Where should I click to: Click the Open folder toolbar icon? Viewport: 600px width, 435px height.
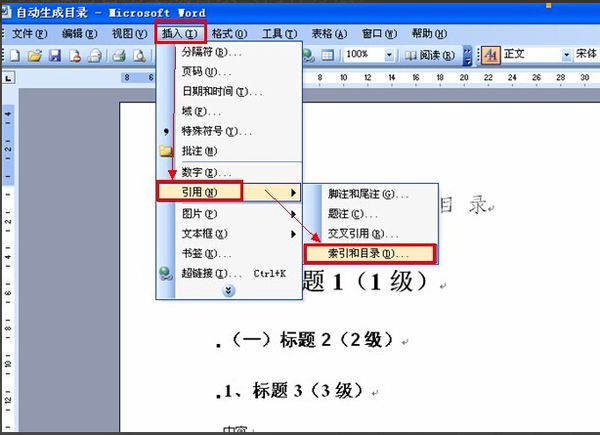(35, 56)
